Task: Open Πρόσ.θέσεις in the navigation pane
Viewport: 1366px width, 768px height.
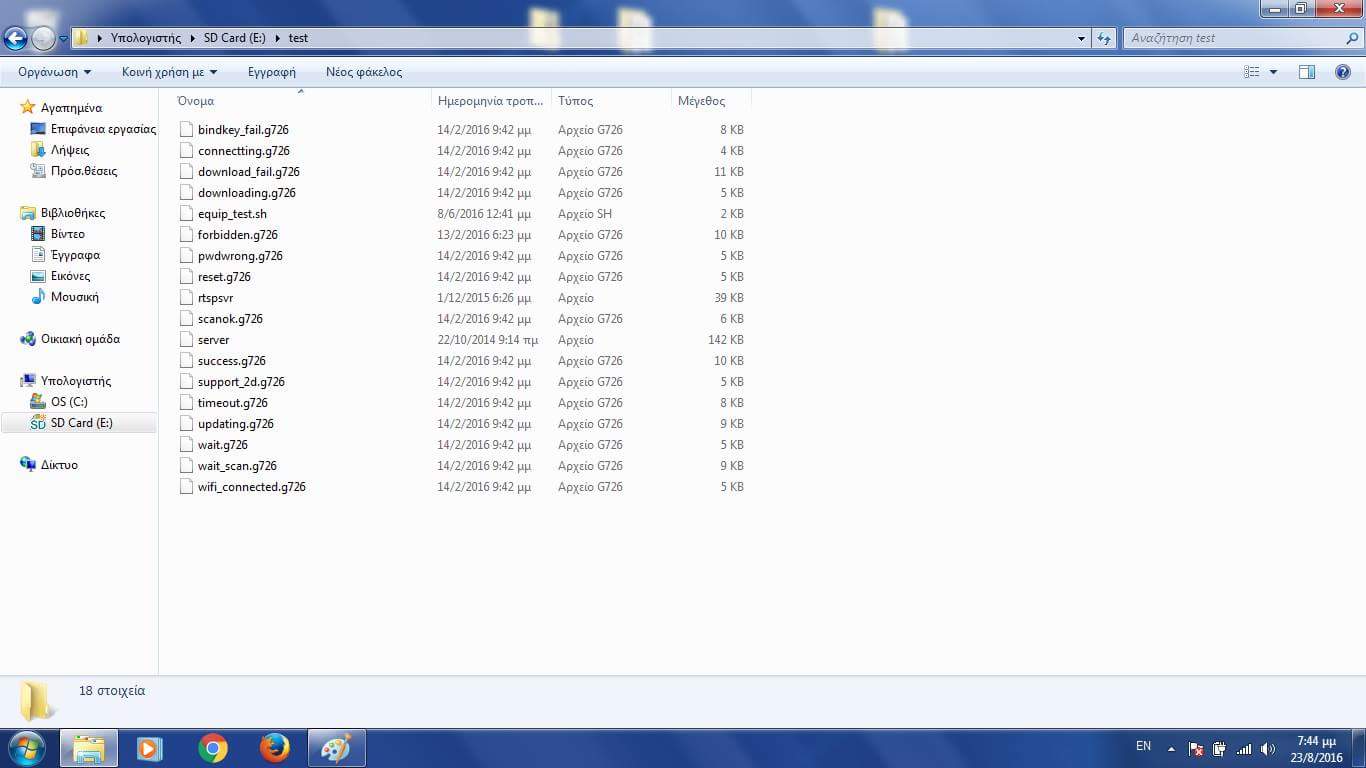Action: [x=84, y=171]
